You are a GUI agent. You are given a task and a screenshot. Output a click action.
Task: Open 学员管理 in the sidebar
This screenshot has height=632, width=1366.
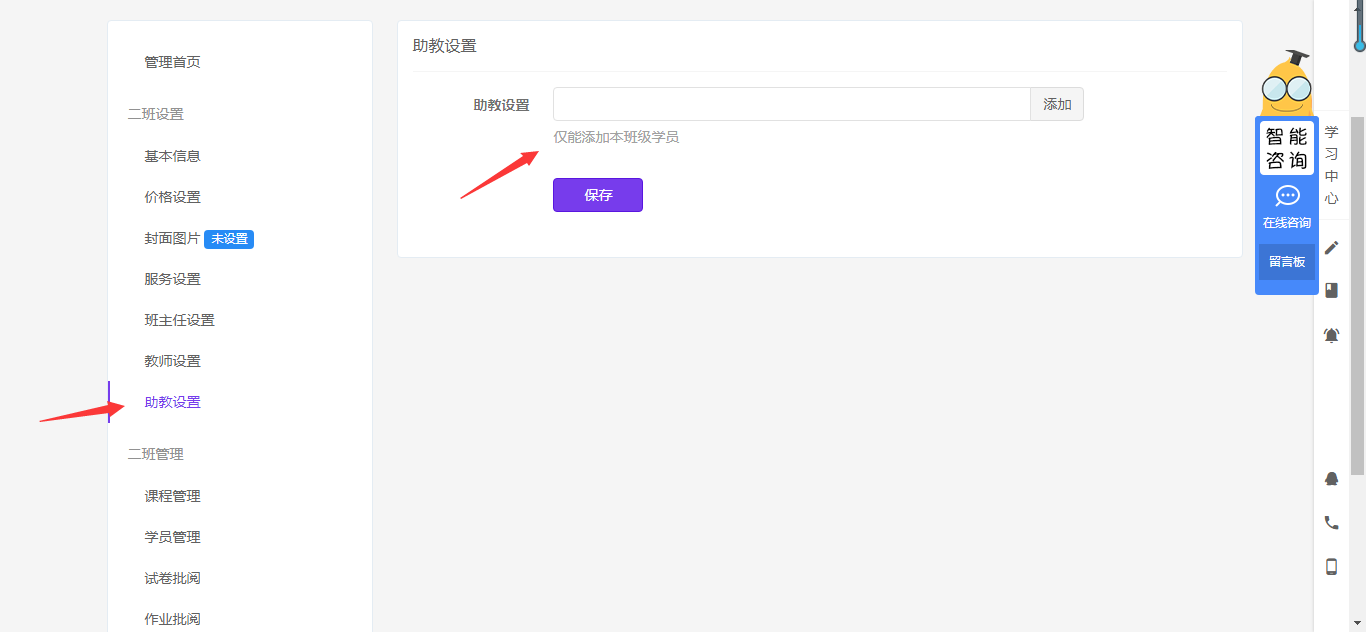tap(172, 537)
